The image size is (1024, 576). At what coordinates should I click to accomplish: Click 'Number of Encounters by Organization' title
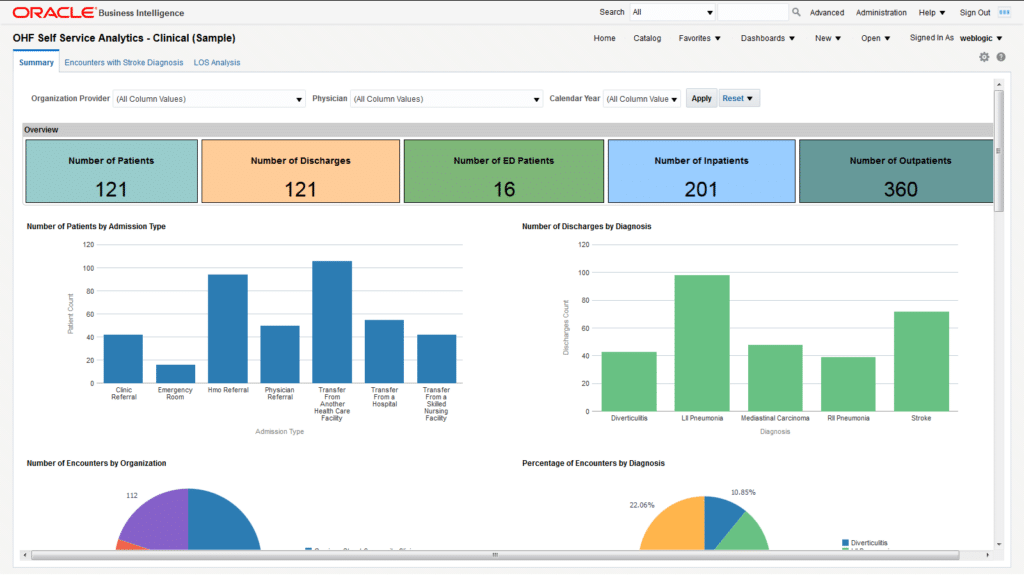pyautogui.click(x=96, y=463)
